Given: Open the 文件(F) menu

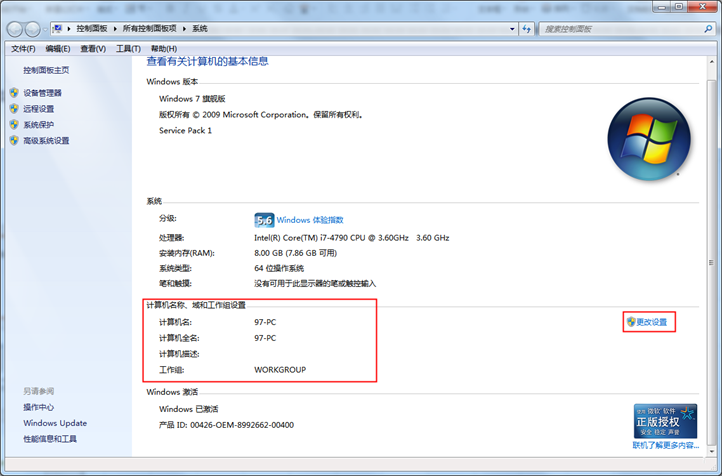Looking at the screenshot, I should [23, 49].
